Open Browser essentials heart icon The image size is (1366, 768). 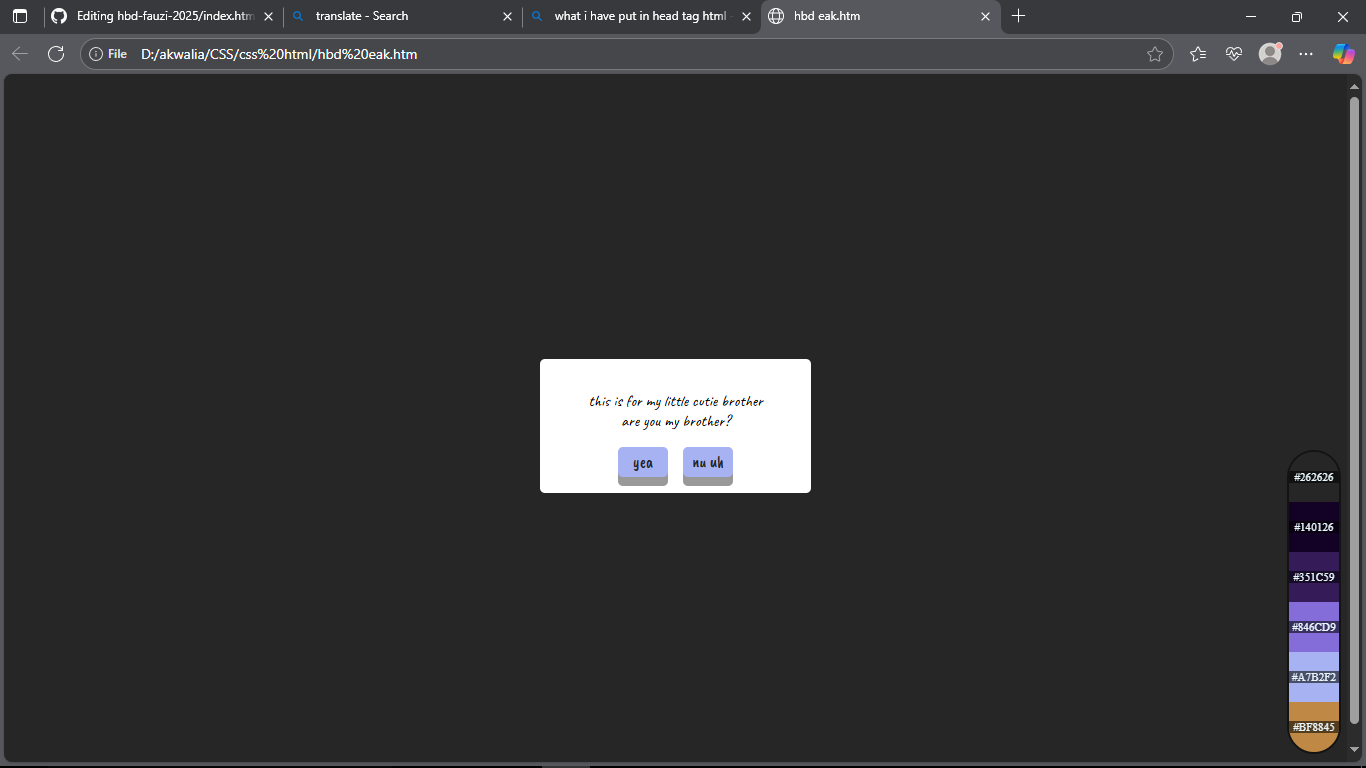pyautogui.click(x=1234, y=54)
